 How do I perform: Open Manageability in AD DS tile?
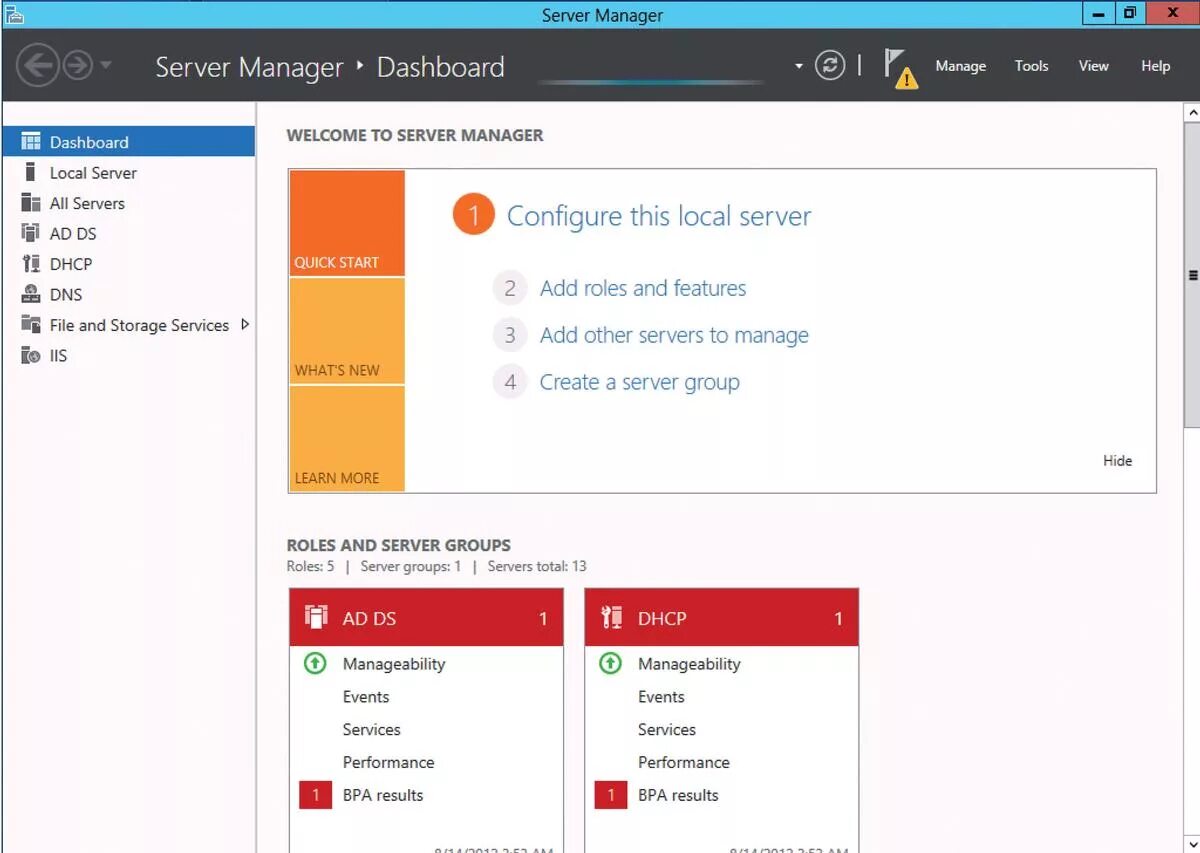[394, 664]
